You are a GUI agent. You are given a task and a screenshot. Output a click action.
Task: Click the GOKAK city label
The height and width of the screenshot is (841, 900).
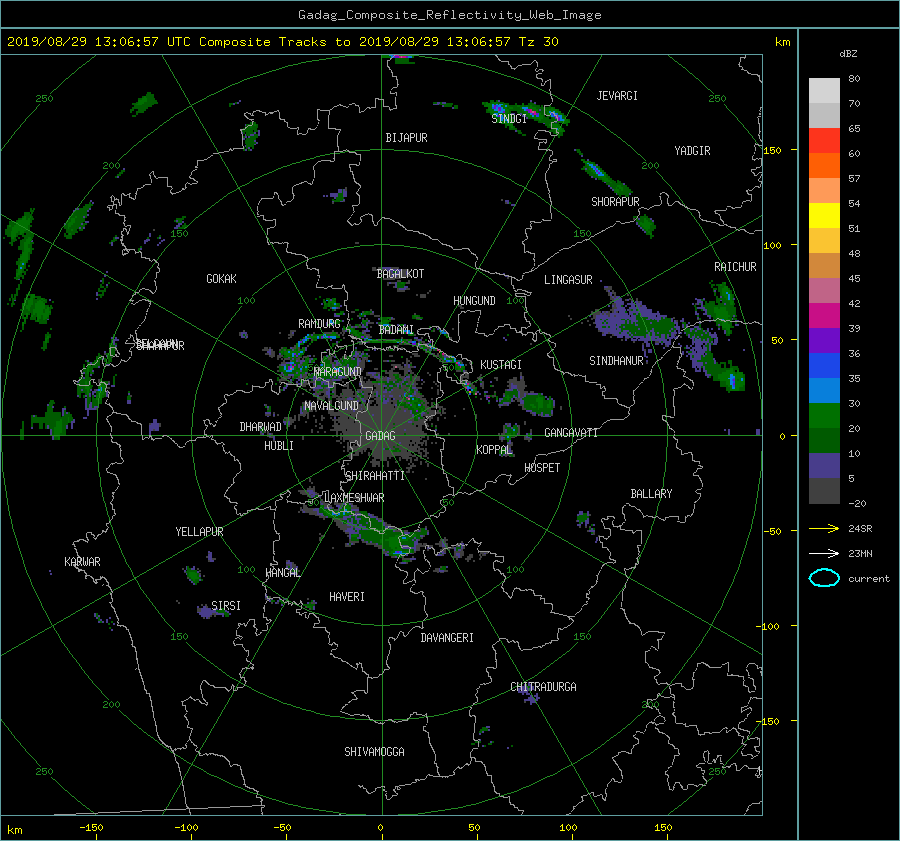(222, 279)
